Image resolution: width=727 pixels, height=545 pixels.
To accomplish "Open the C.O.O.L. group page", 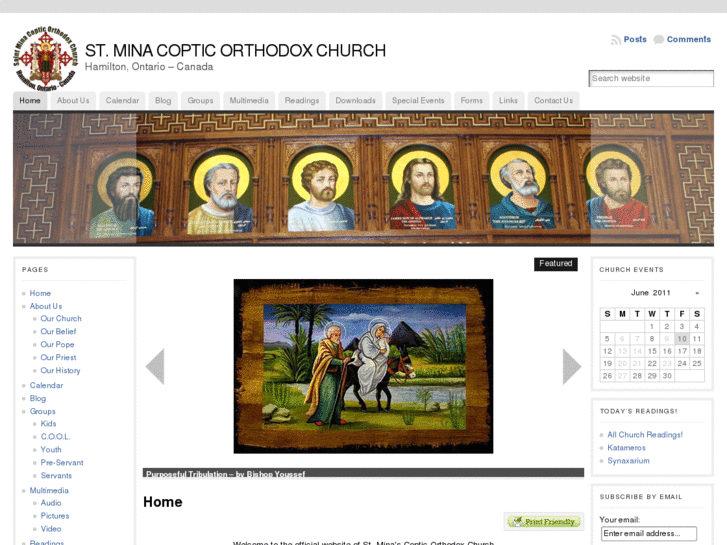I will coord(55,436).
